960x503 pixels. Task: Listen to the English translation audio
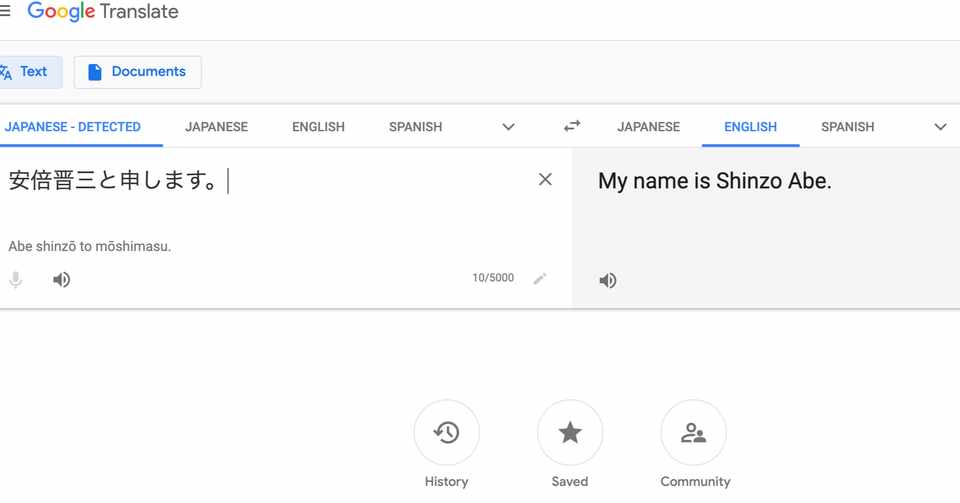point(608,281)
